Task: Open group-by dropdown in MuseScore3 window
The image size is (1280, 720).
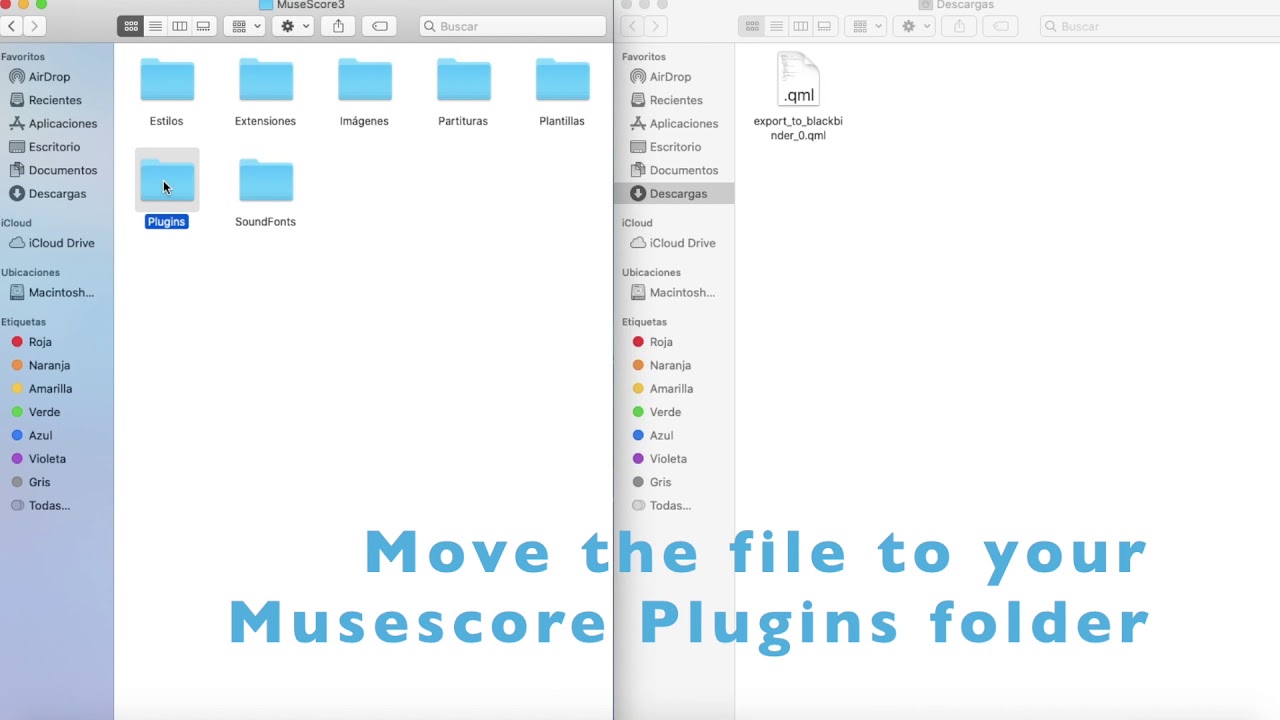Action: (246, 26)
